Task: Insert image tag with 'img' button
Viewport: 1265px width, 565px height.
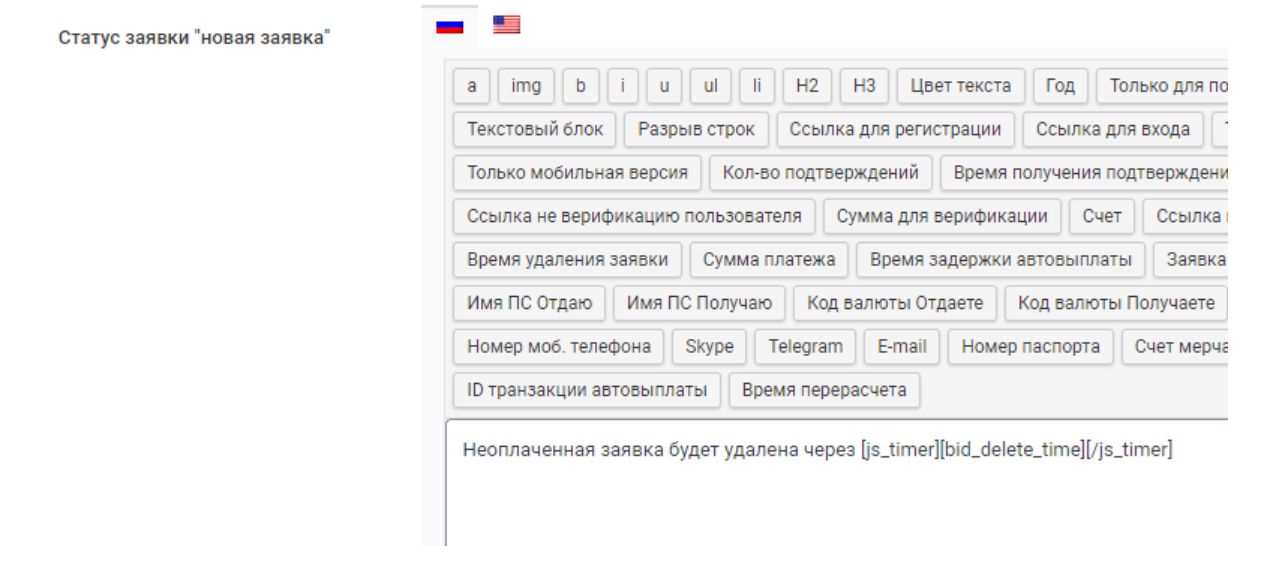Action: coord(526,86)
